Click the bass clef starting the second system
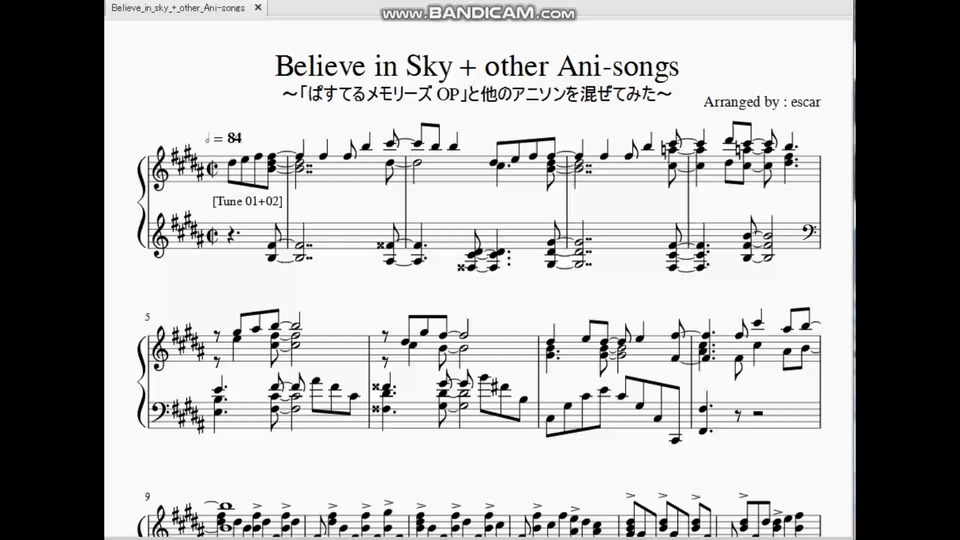This screenshot has width=960, height=540. click(x=159, y=408)
